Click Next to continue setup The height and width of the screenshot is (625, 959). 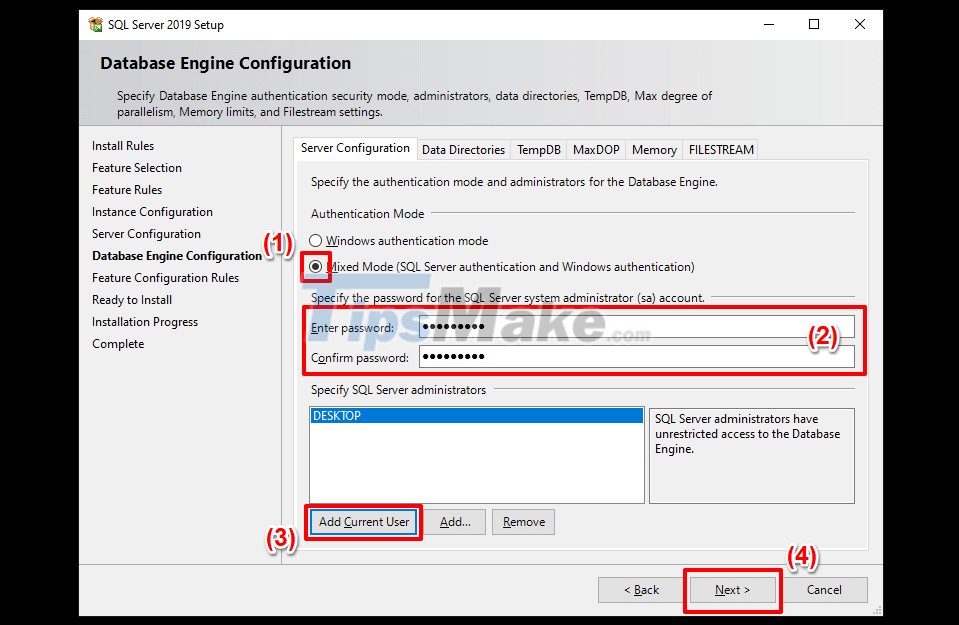click(733, 589)
